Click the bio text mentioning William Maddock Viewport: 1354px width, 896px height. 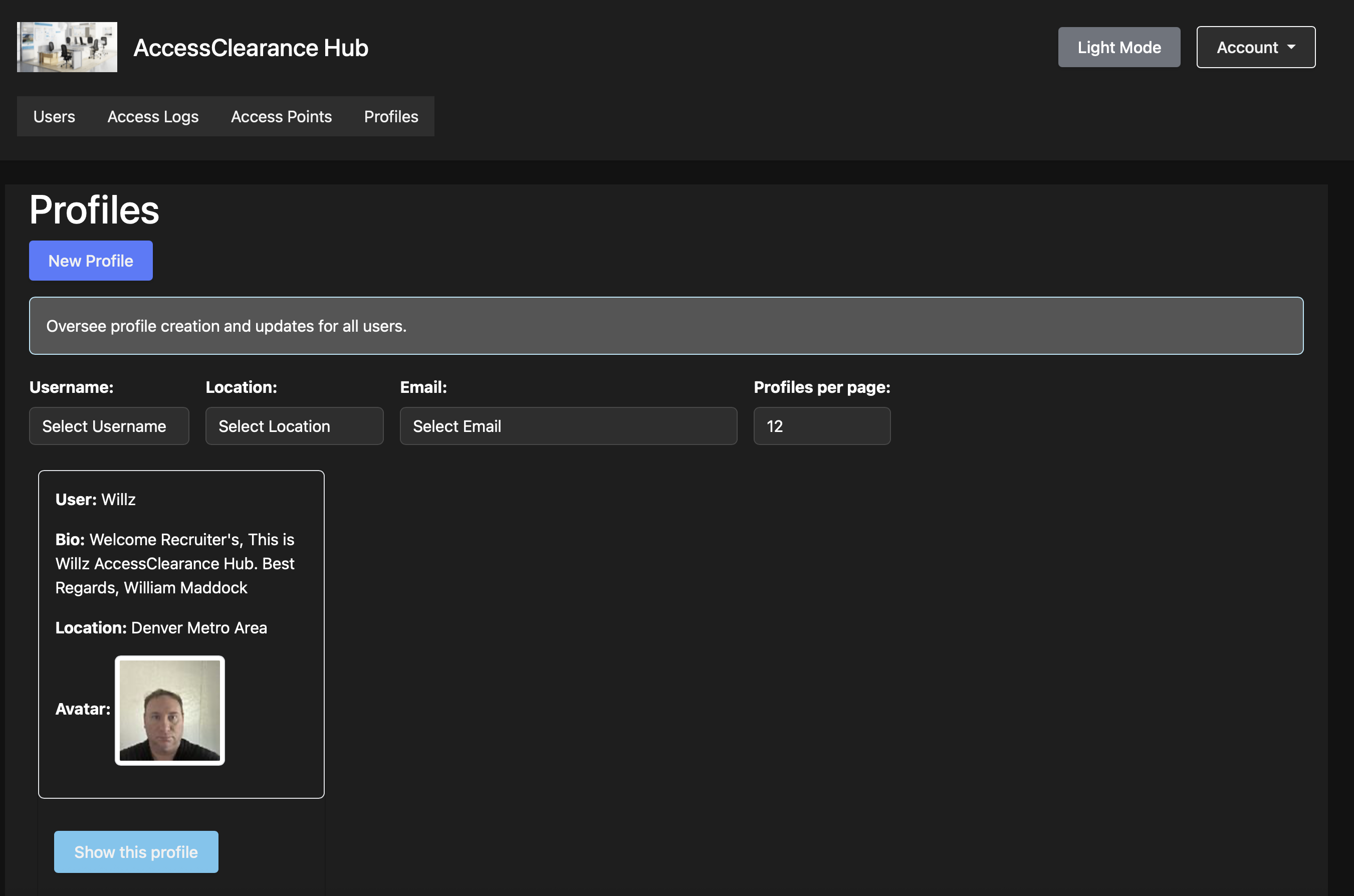(x=175, y=563)
